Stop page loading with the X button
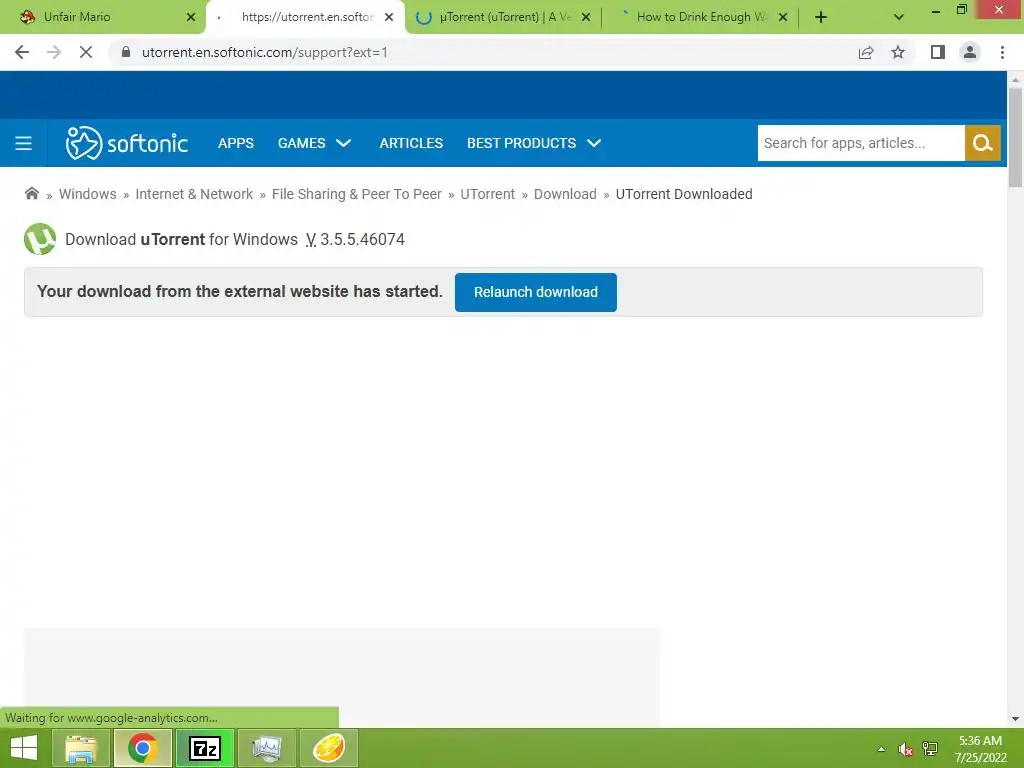 tap(86, 52)
